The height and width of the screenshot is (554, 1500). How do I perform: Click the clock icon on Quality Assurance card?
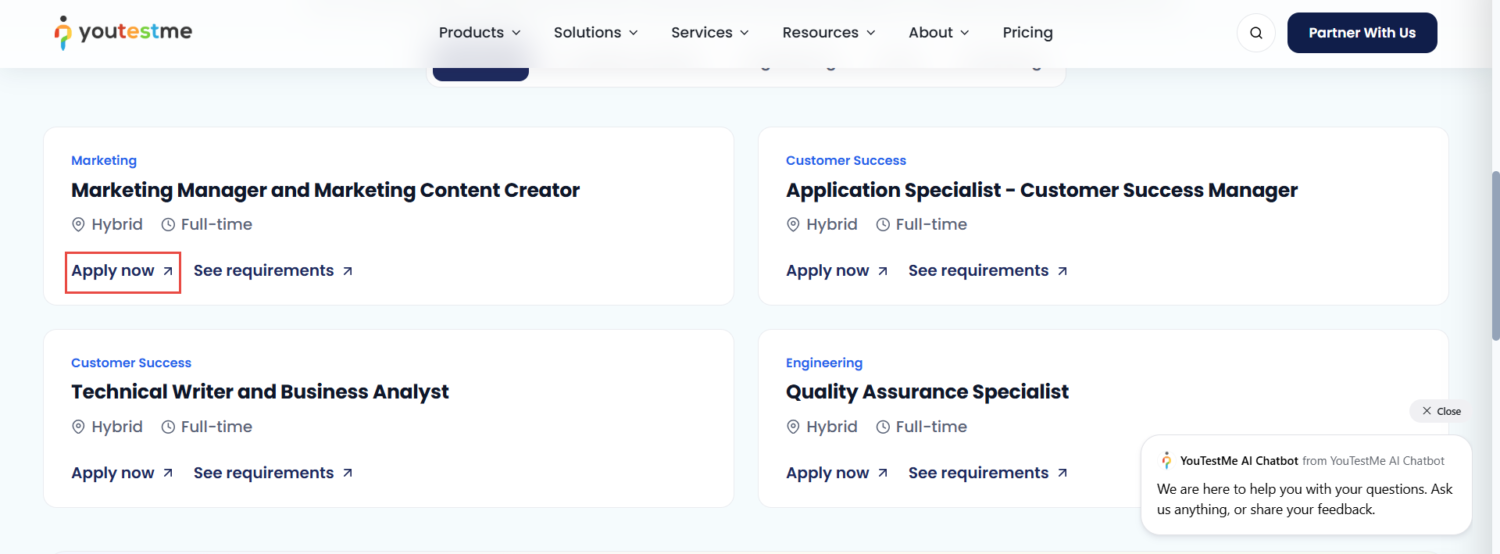click(883, 427)
